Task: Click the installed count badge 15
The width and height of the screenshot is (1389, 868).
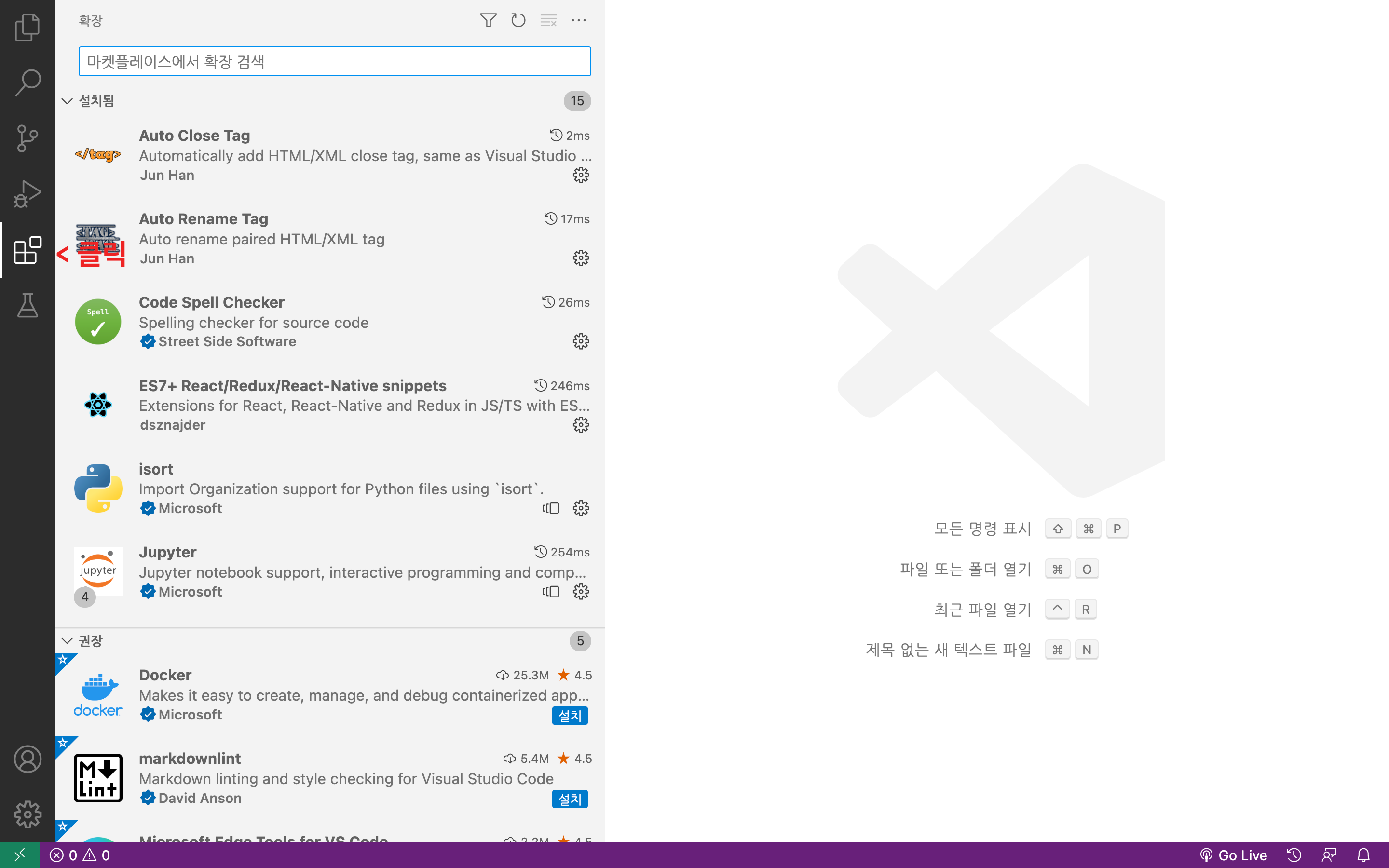Action: coord(577,101)
